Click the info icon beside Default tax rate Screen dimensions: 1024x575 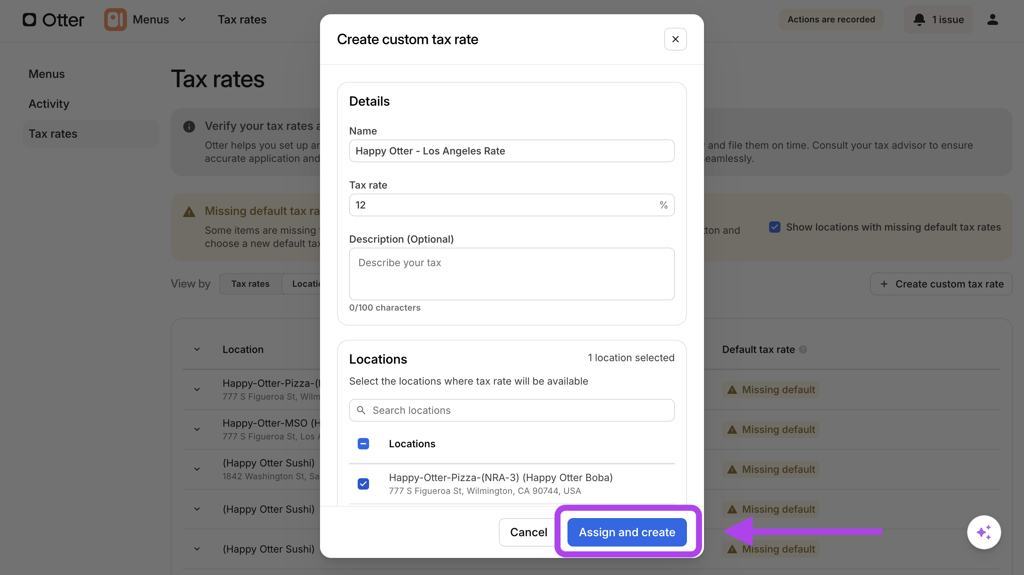803,350
